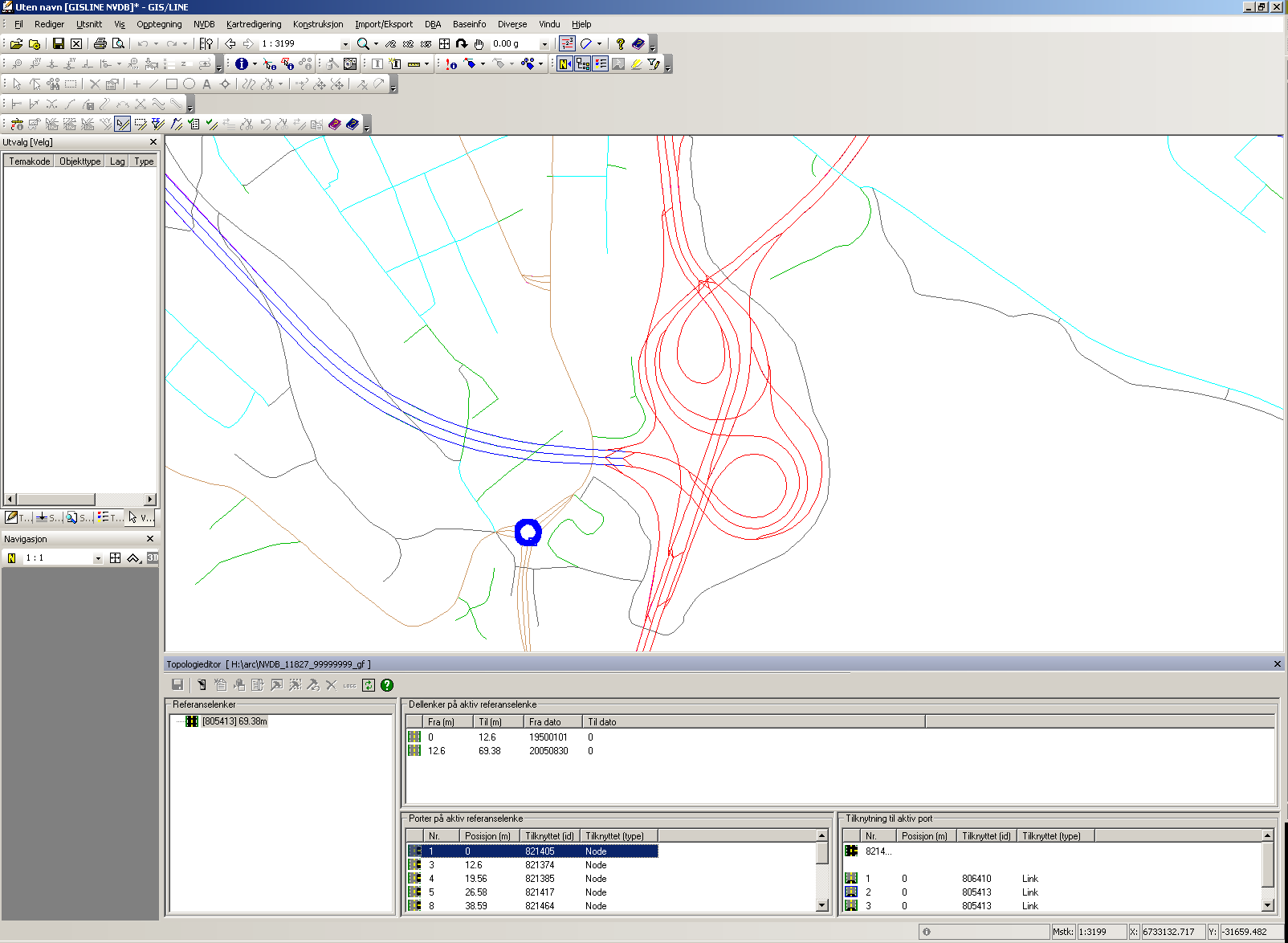
Task: Open the rotation angle 0.00 g dropdown
Action: tap(544, 44)
